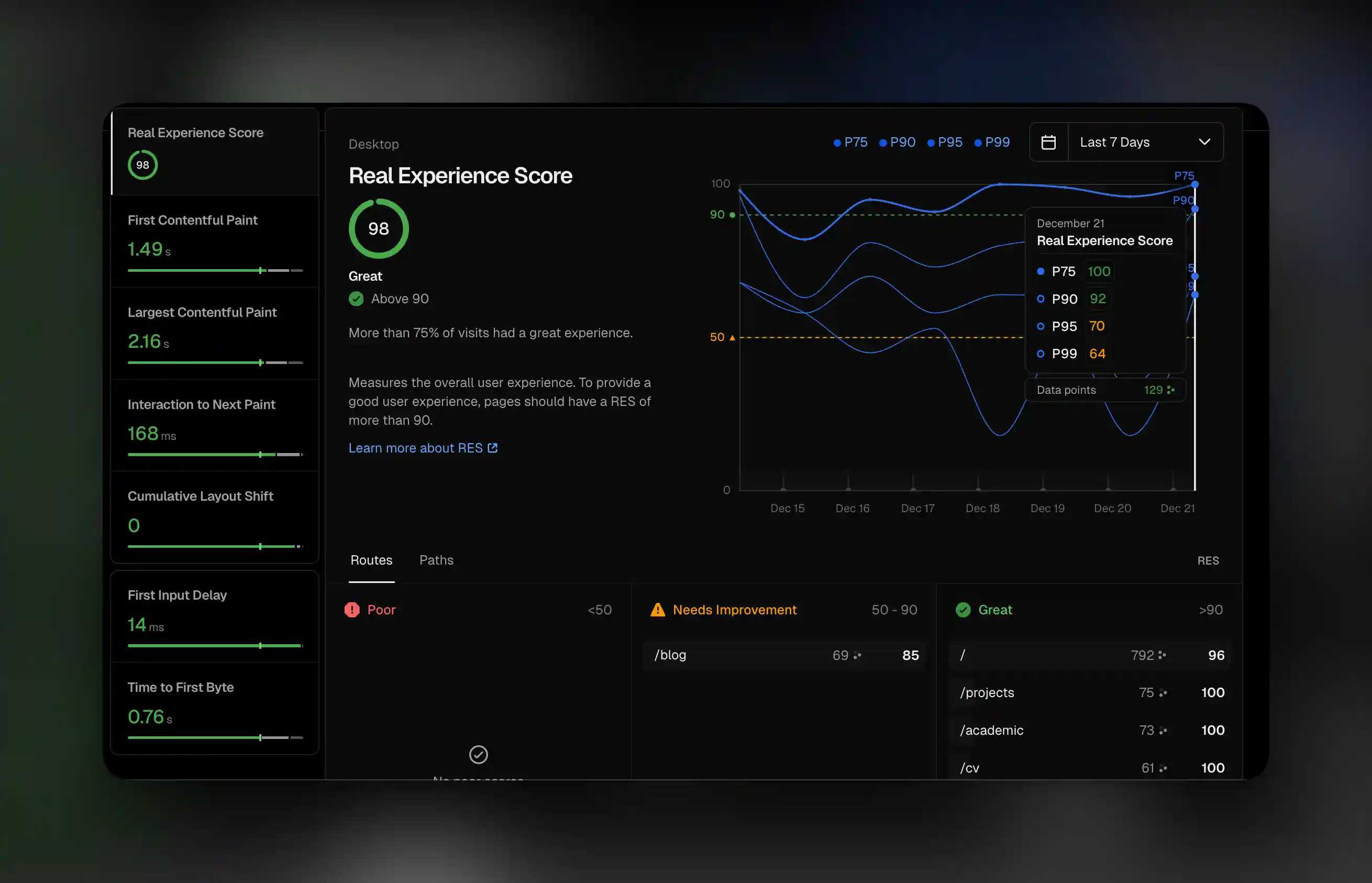Click the green checkmark next to Above 90
Image resolution: width=1372 pixels, height=883 pixels.
356,298
